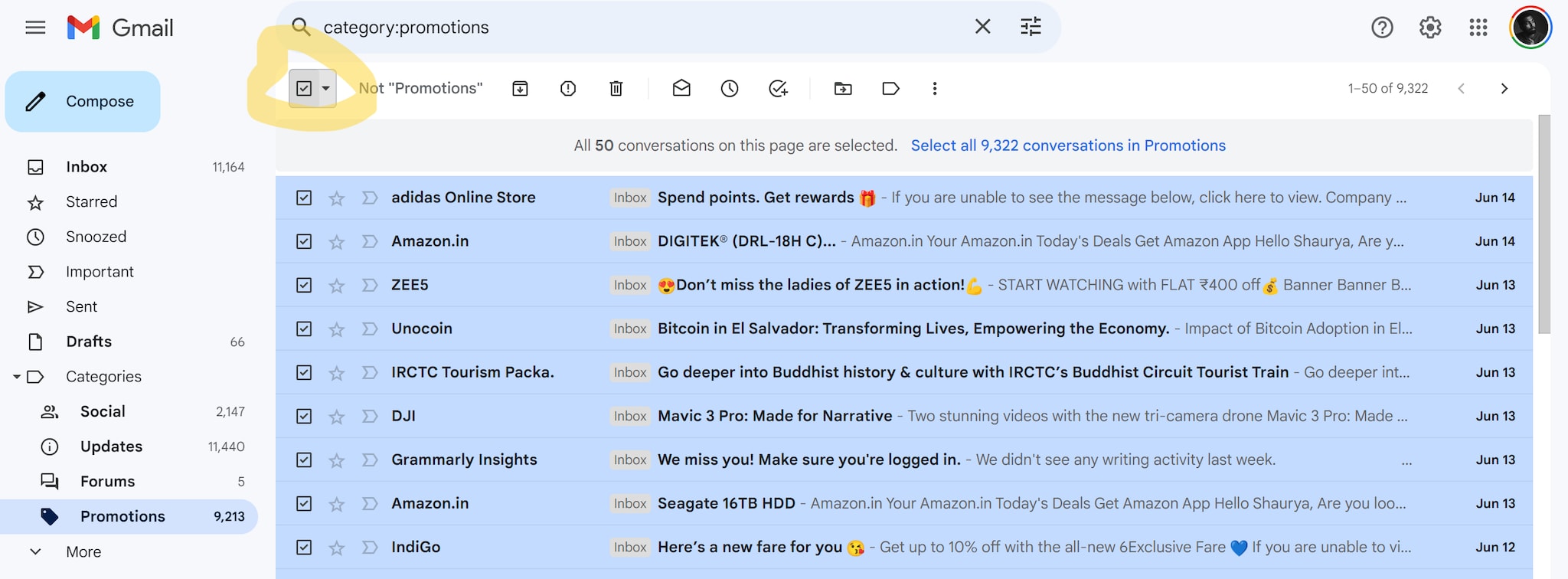Snooze the selected conversations

730,89
